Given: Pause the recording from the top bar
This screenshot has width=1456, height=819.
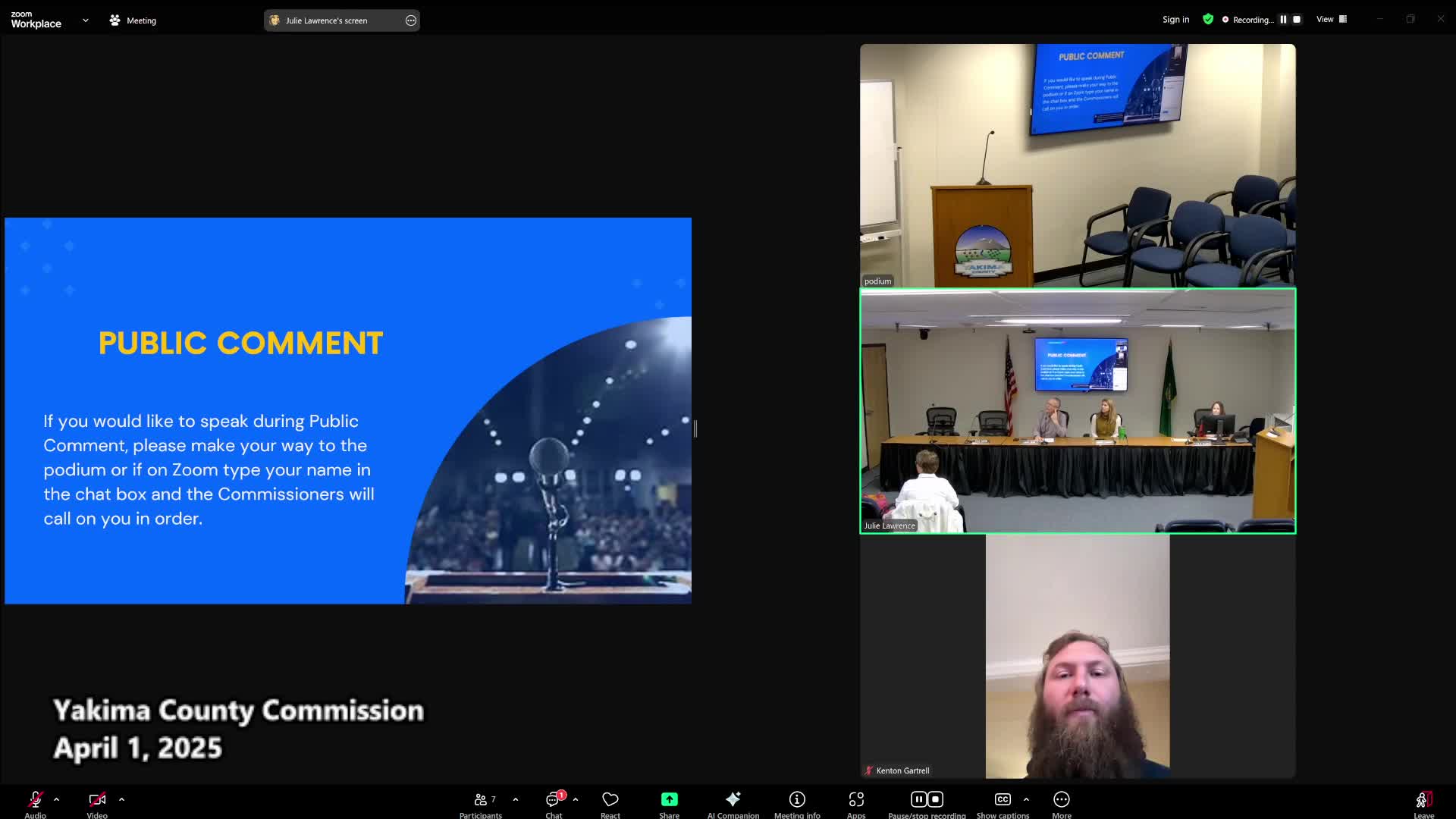Looking at the screenshot, I should (x=1283, y=20).
